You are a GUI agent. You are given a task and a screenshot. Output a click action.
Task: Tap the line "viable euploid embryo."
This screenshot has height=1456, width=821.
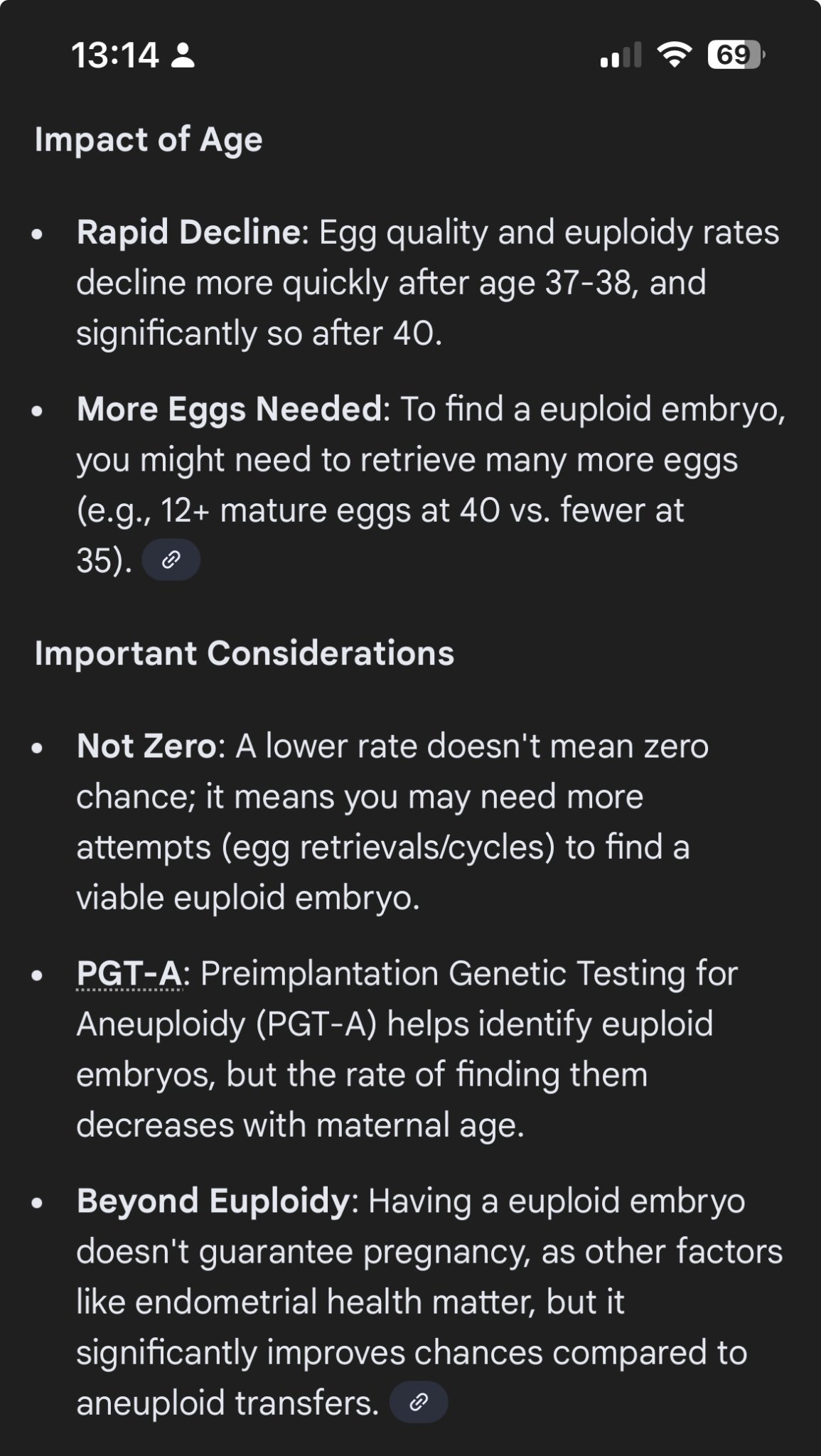(247, 897)
